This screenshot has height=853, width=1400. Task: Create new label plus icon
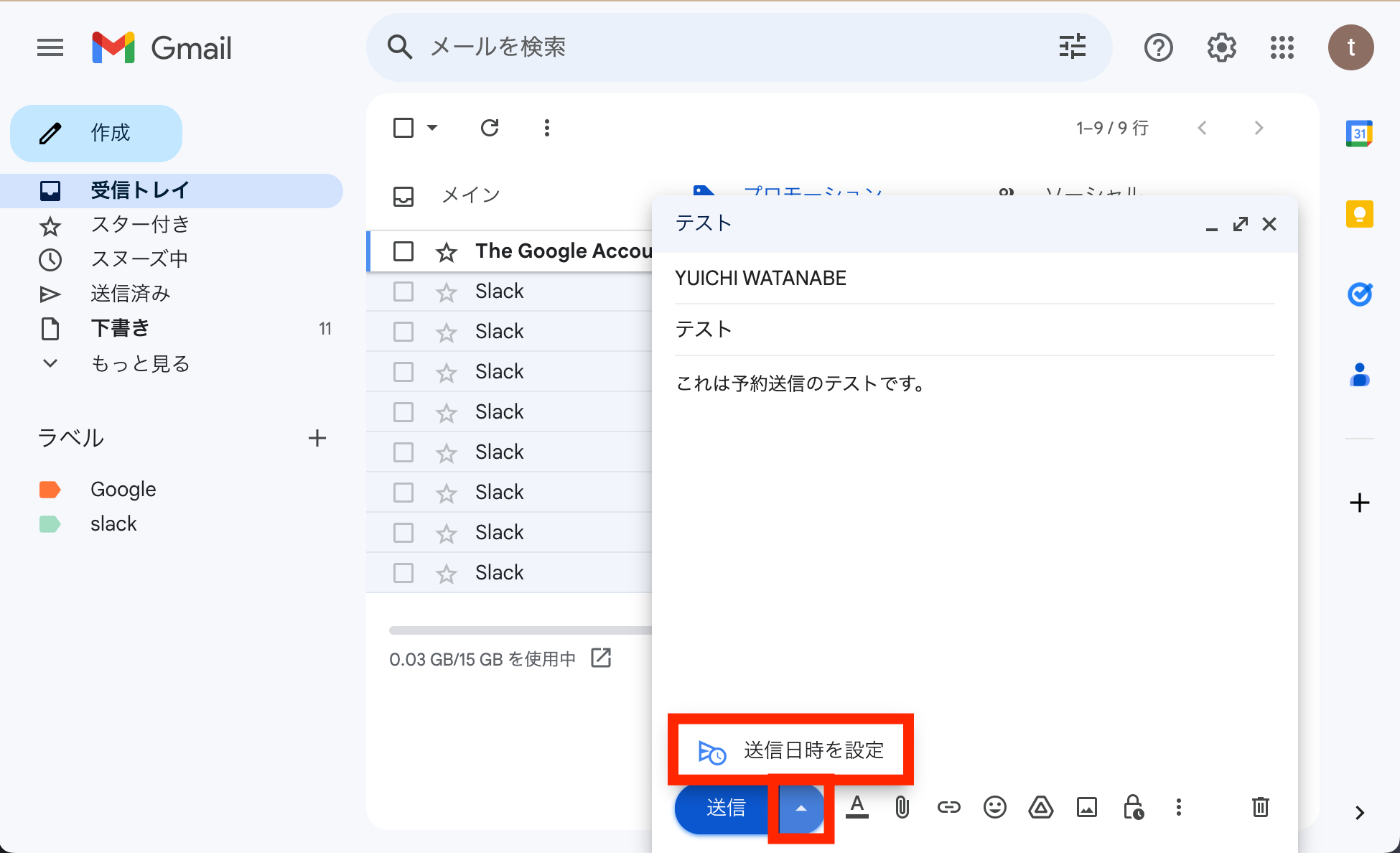coord(317,438)
